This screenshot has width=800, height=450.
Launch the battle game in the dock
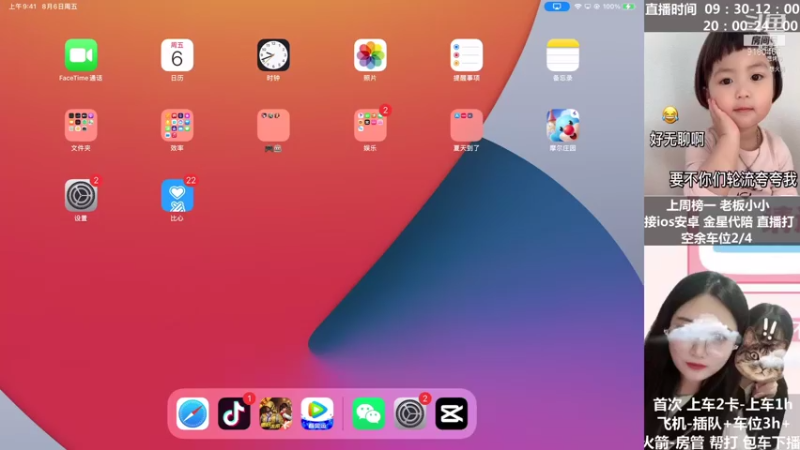(x=276, y=413)
